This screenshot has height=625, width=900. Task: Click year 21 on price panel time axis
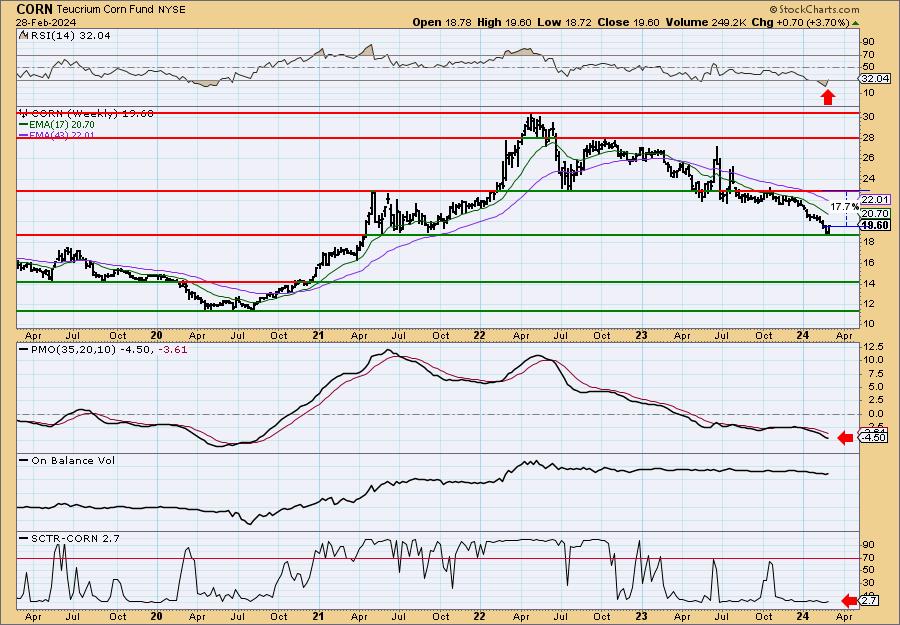[319, 336]
